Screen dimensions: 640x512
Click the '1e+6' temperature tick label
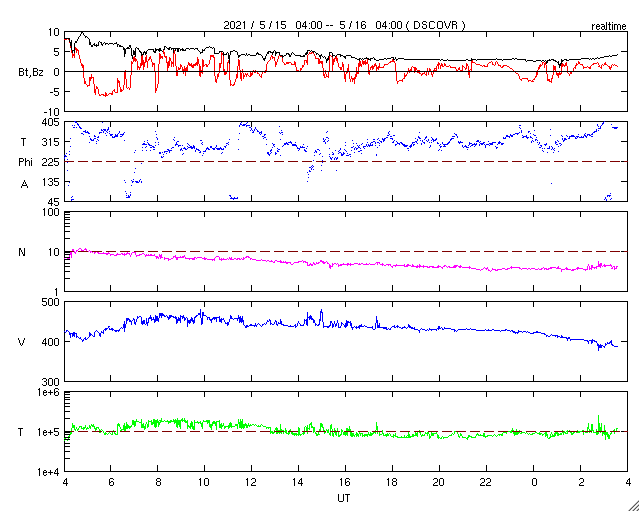point(48,392)
